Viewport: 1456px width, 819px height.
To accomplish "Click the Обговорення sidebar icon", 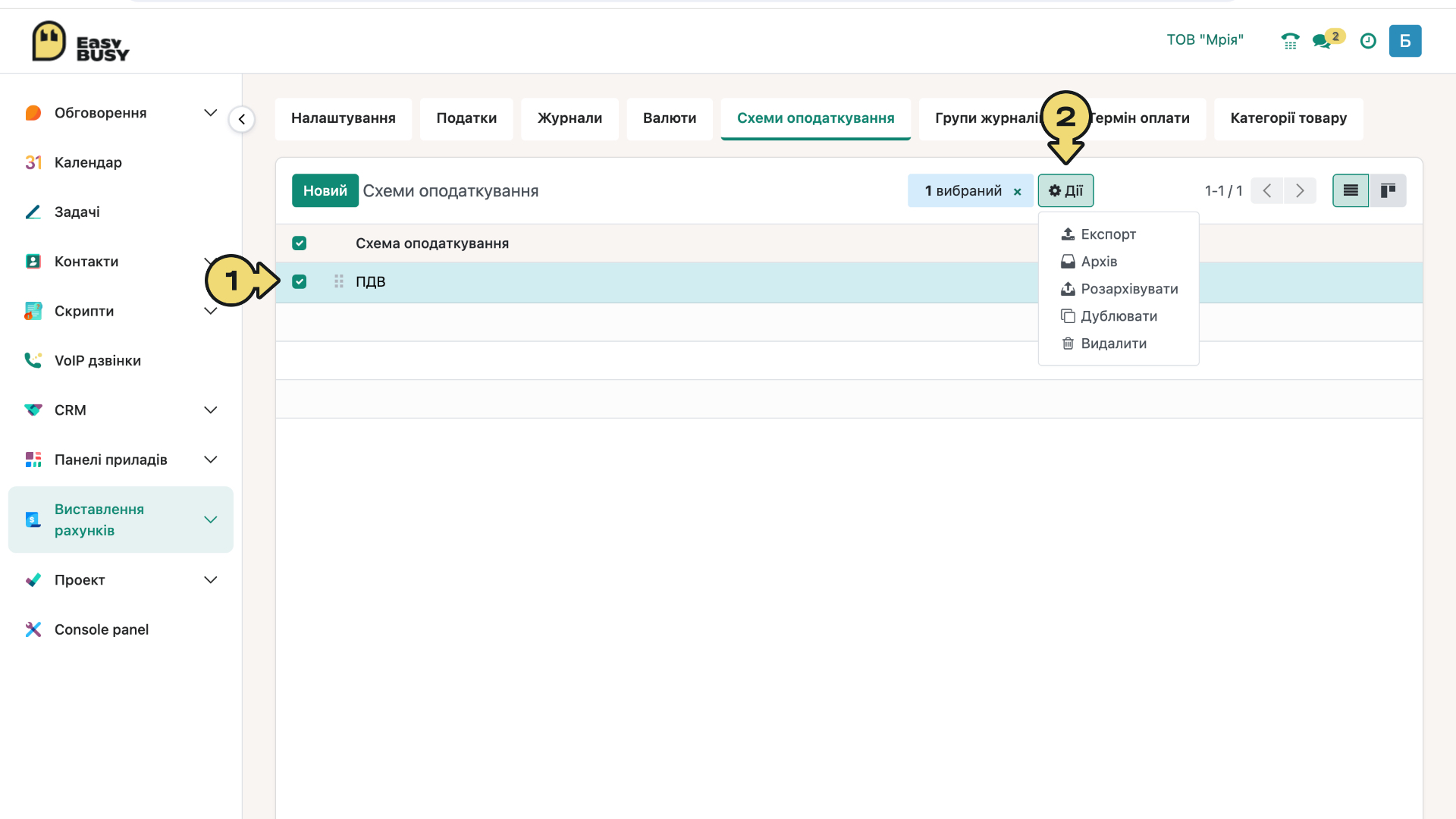I will point(33,113).
